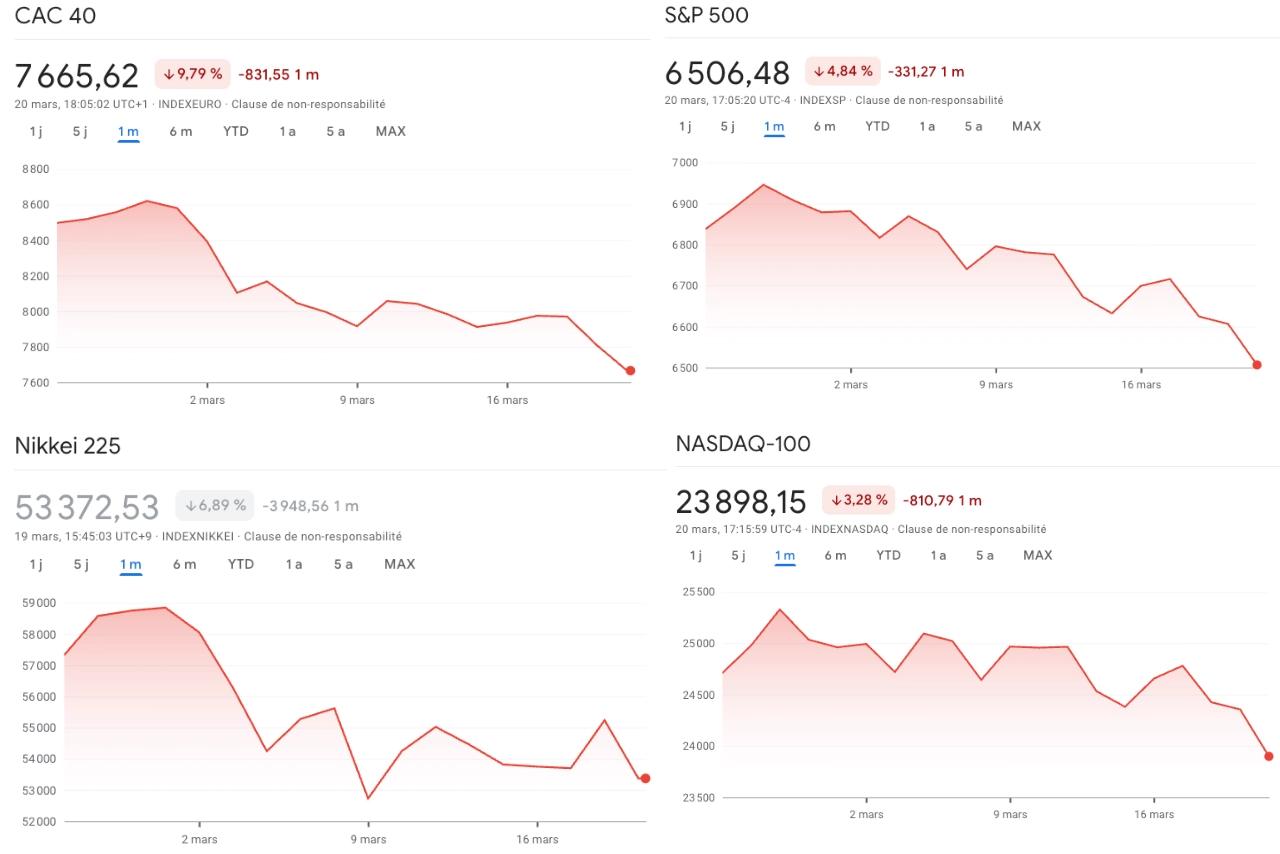Click the endpoint dot on the CAC 40 line
This screenshot has width=1280, height=854.
click(629, 370)
